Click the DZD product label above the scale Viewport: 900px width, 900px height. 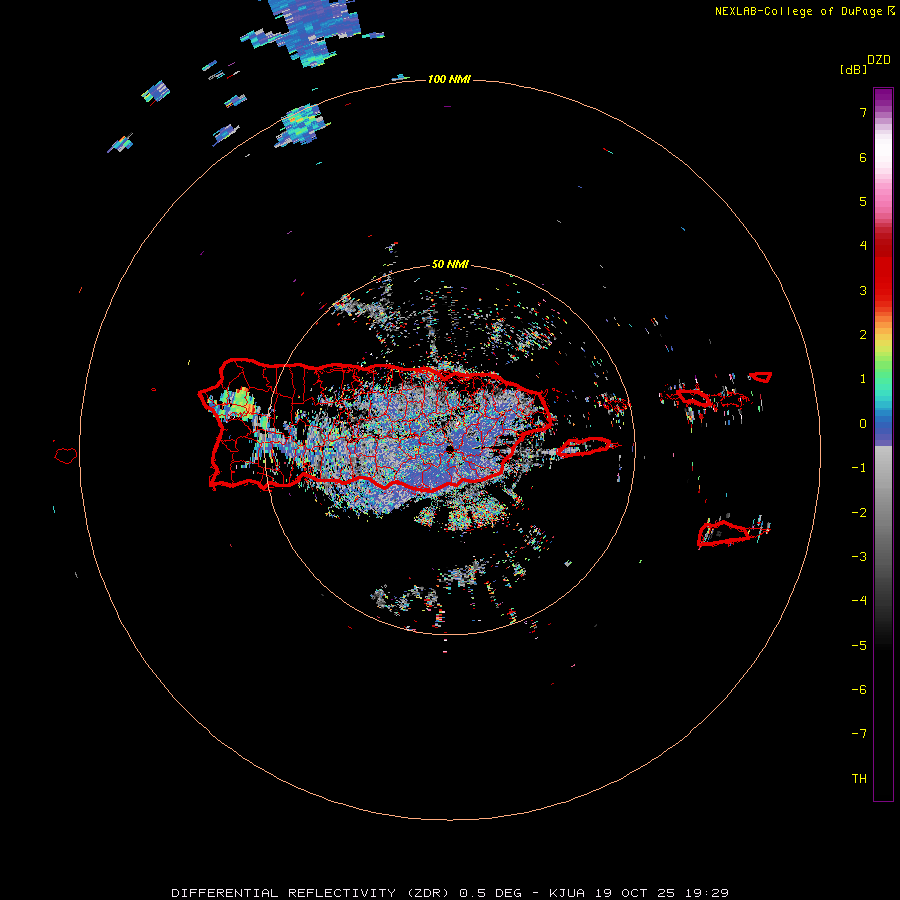pyautogui.click(x=879, y=60)
